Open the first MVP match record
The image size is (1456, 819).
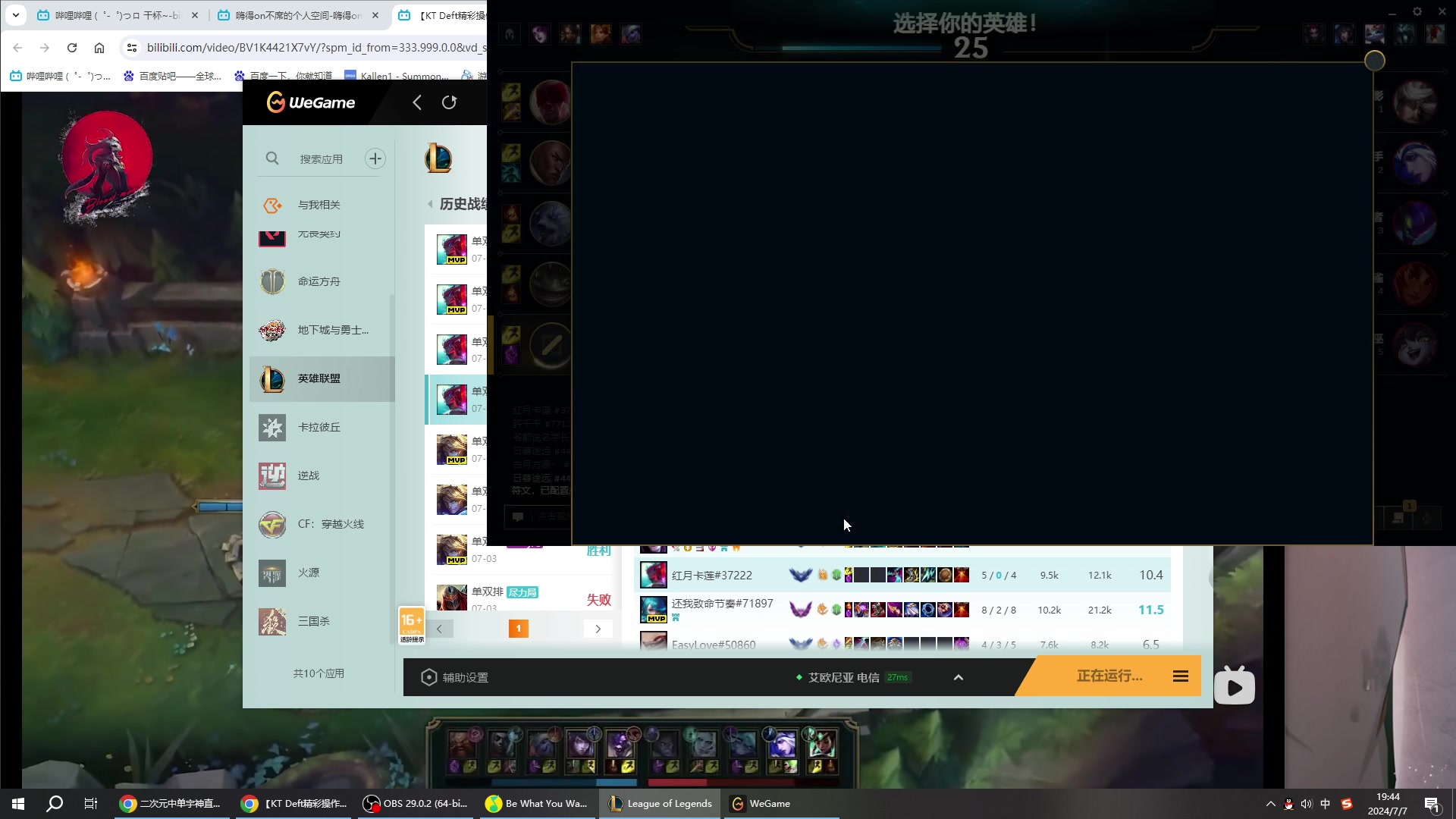click(457, 249)
